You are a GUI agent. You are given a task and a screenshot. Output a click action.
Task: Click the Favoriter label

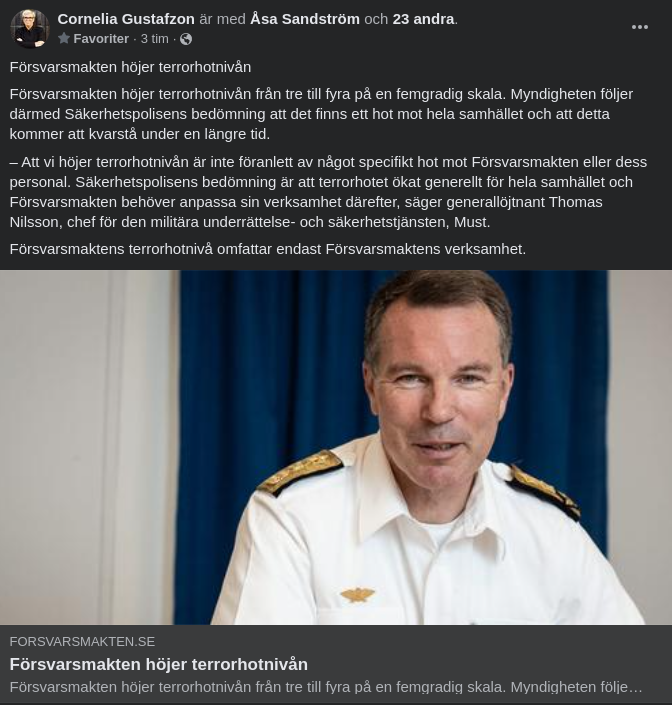click(x=101, y=39)
